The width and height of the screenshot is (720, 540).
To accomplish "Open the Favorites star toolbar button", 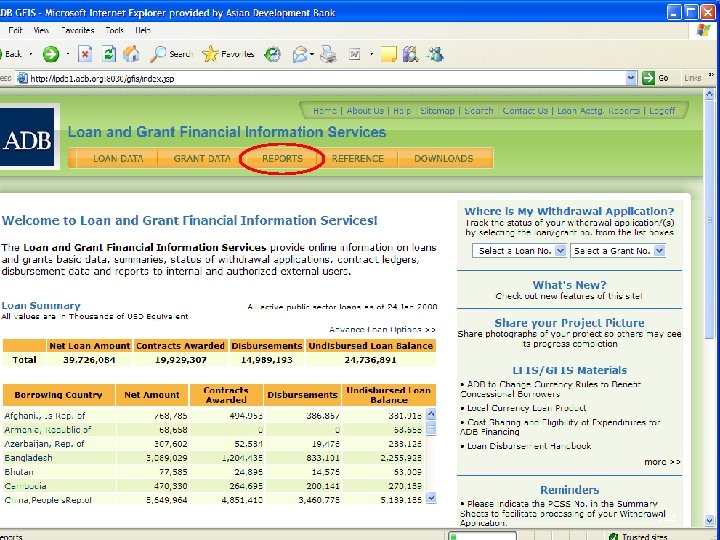I will point(228,54).
